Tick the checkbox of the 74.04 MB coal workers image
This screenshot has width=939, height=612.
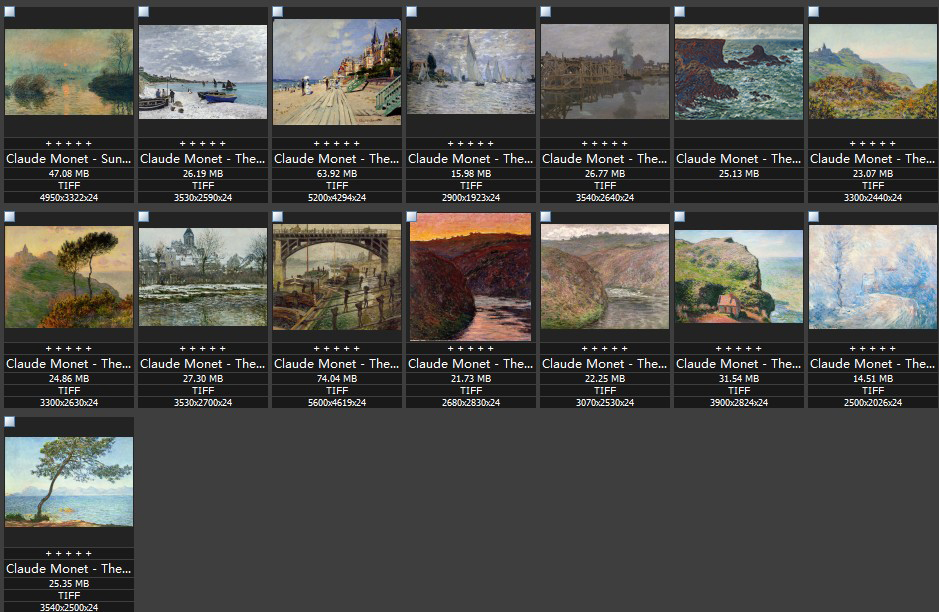[x=278, y=217]
